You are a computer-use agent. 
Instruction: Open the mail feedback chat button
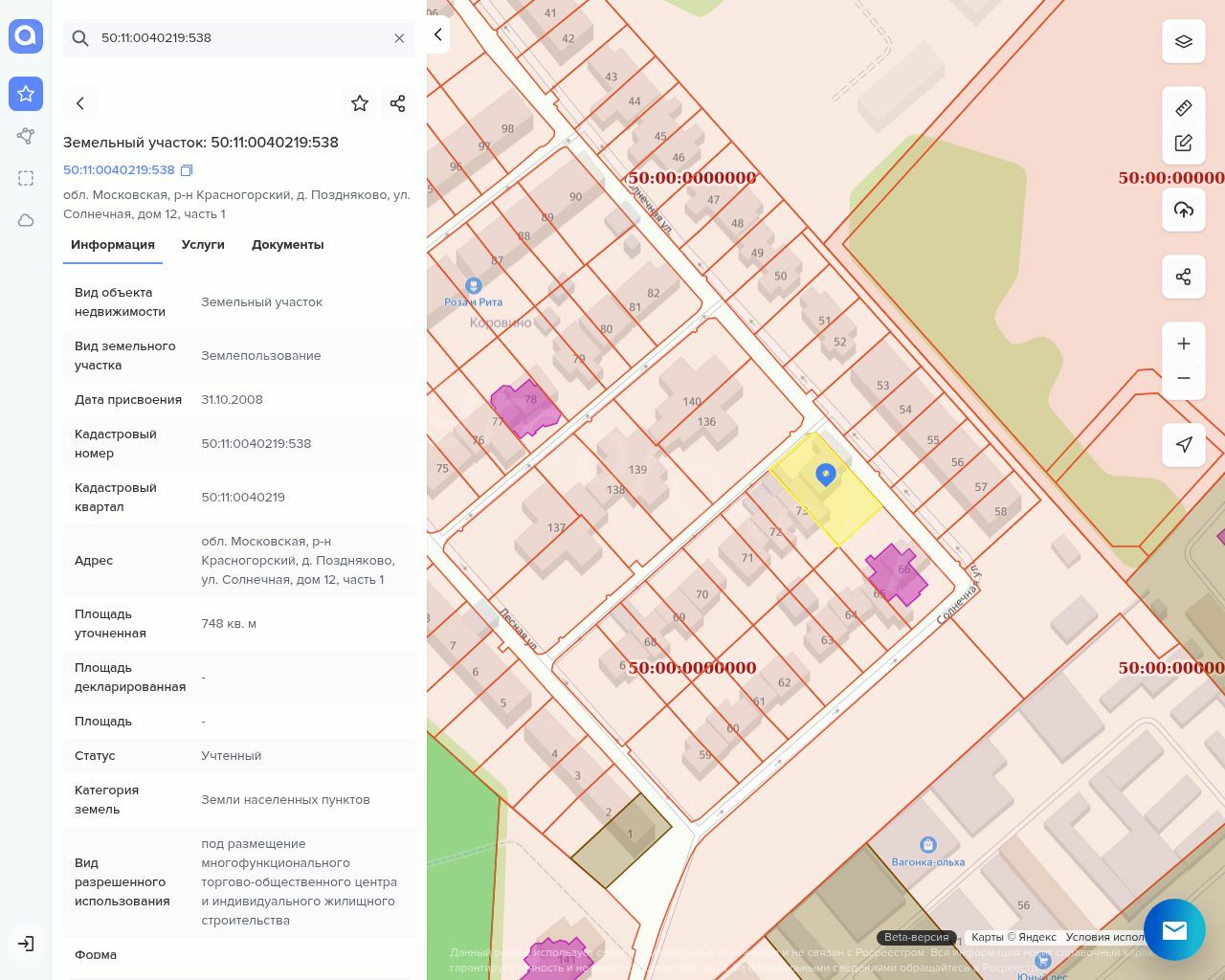click(x=1174, y=929)
